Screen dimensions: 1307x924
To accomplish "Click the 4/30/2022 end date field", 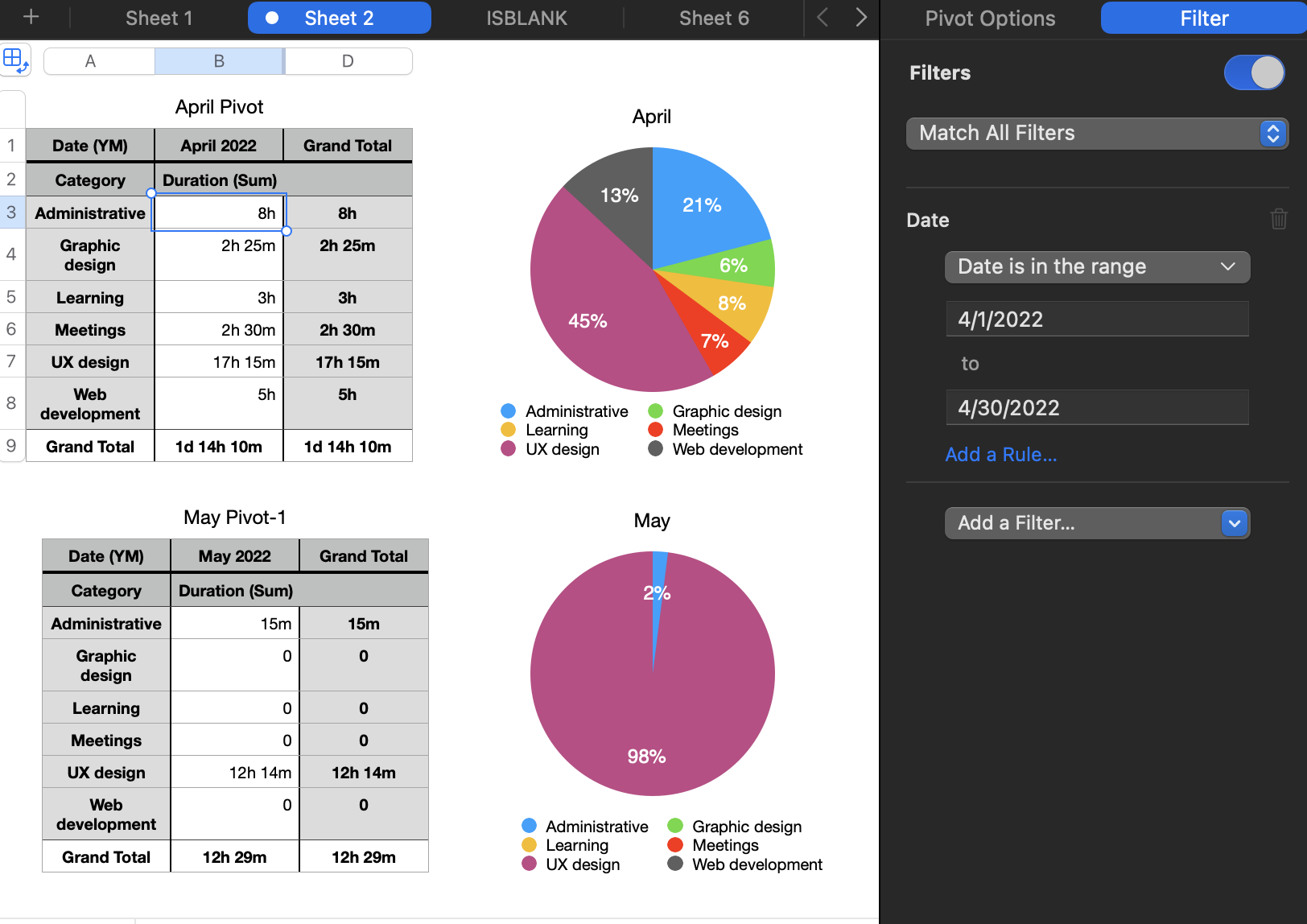I will click(1097, 407).
